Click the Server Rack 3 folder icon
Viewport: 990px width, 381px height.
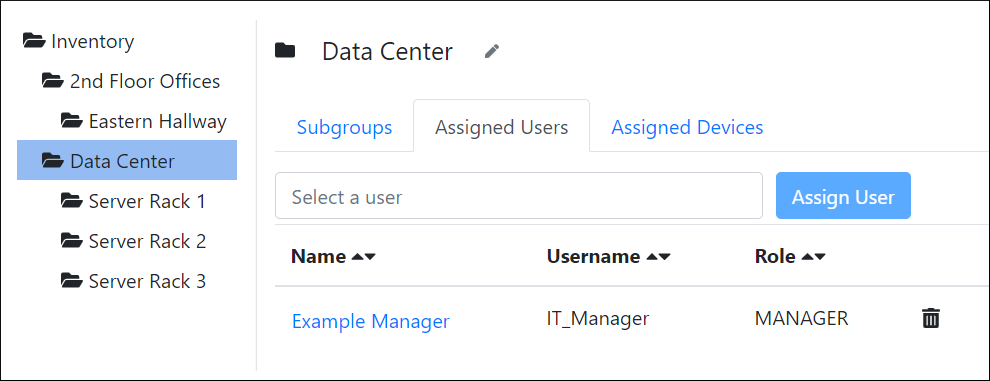click(x=72, y=281)
